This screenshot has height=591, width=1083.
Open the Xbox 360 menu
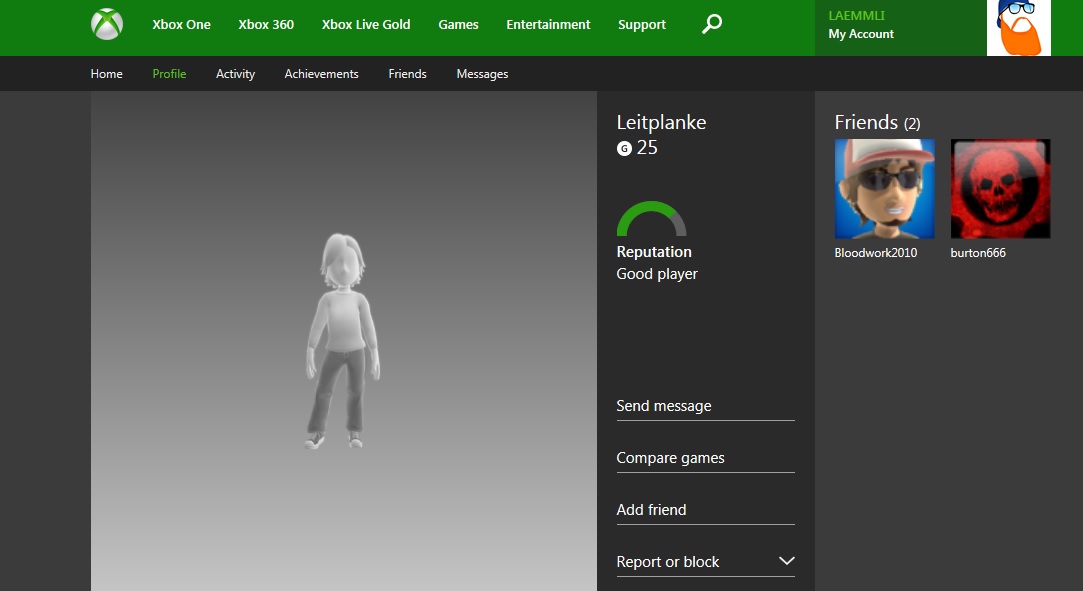(266, 24)
